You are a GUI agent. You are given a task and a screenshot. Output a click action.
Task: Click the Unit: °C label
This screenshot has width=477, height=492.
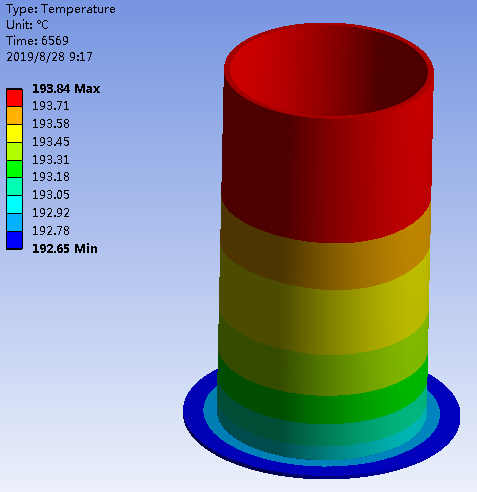(27, 25)
